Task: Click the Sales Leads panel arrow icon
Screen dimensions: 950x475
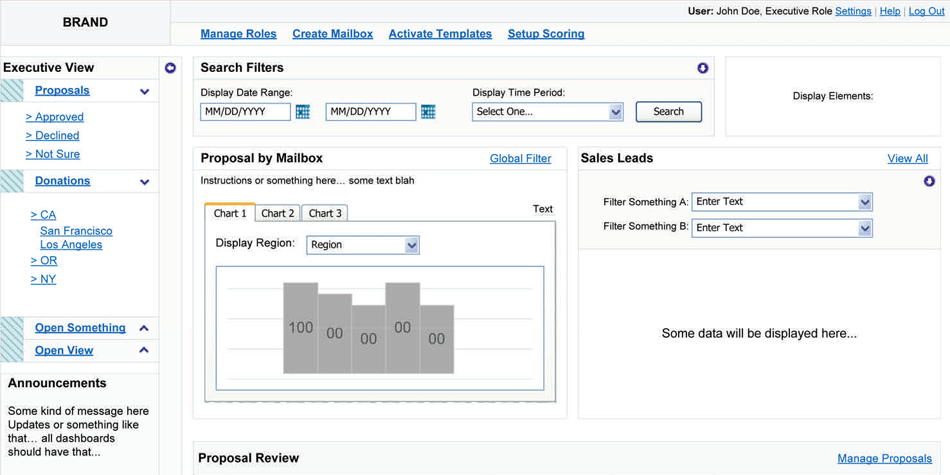Action: [929, 181]
